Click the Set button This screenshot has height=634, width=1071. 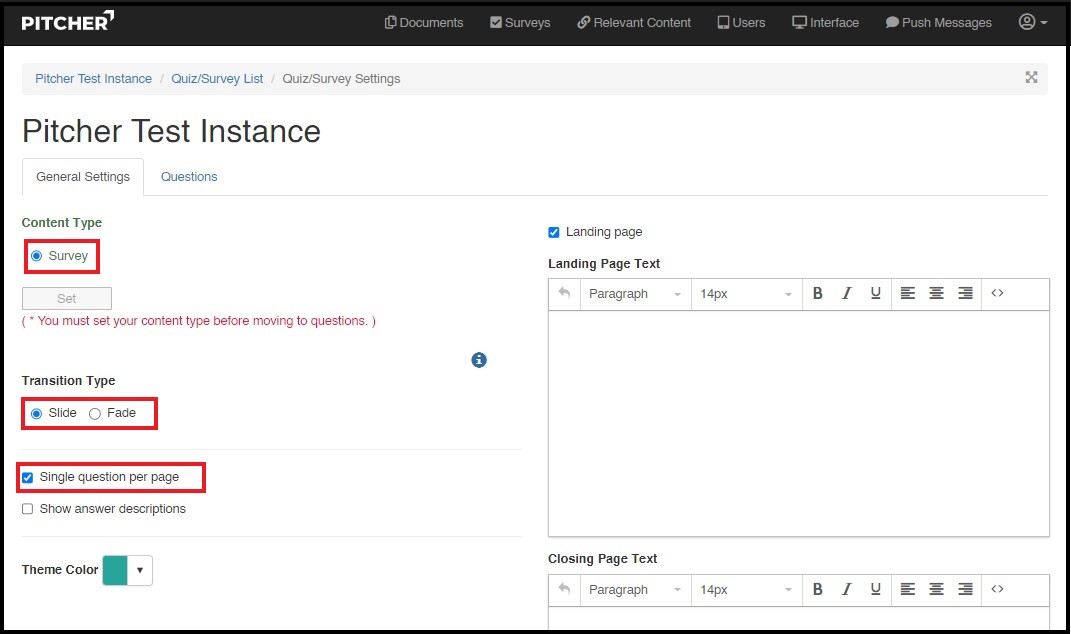[67, 298]
